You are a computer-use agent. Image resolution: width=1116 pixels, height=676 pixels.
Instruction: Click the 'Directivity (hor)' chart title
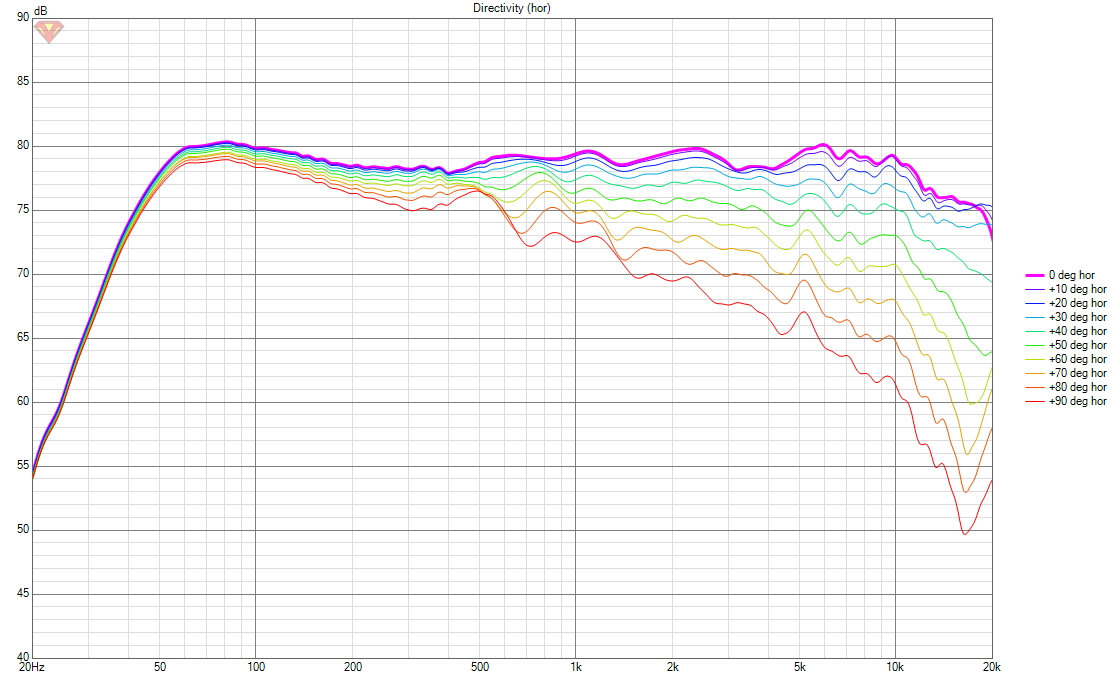[512, 8]
